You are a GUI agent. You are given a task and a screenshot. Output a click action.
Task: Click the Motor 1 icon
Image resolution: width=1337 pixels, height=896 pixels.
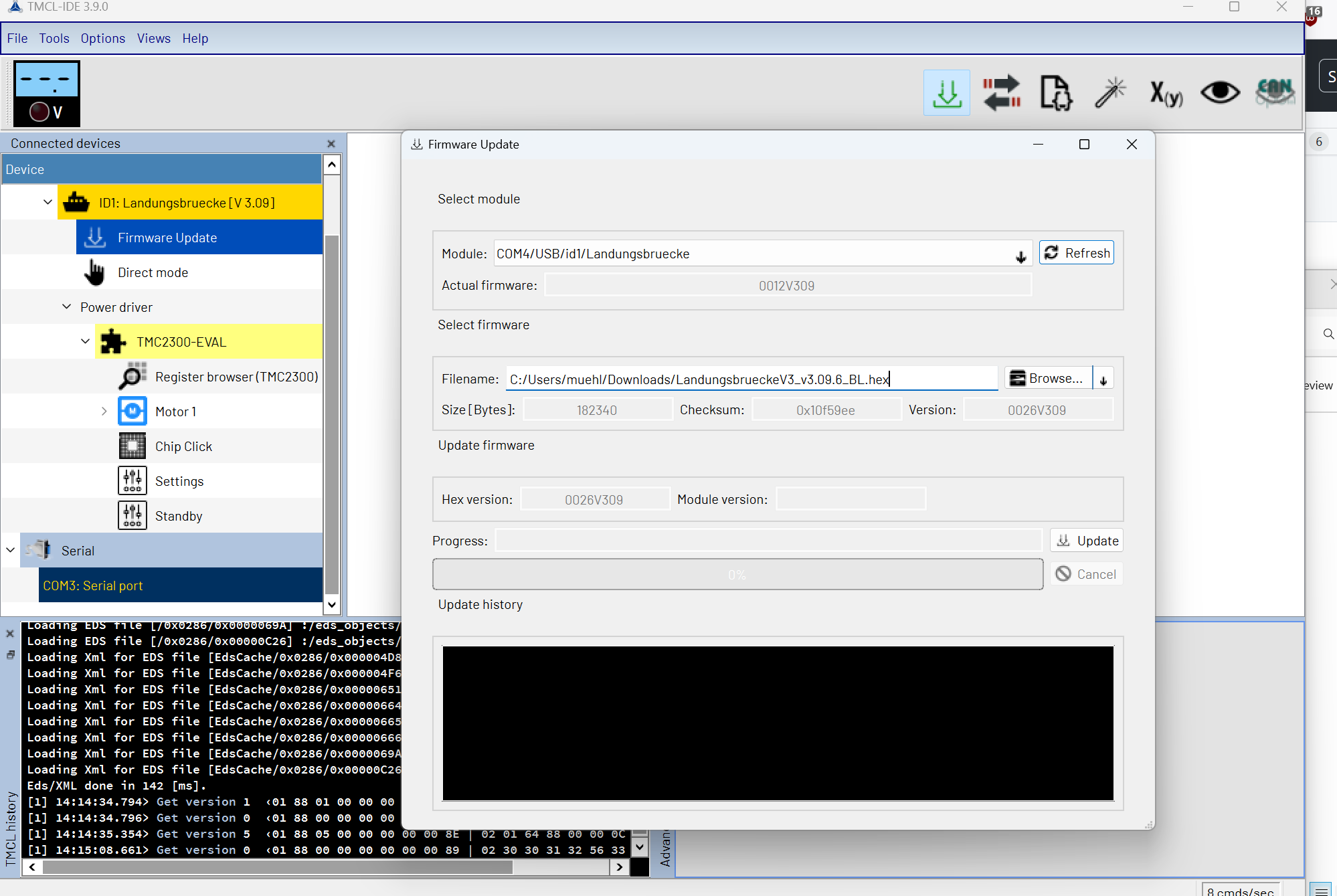pos(132,411)
